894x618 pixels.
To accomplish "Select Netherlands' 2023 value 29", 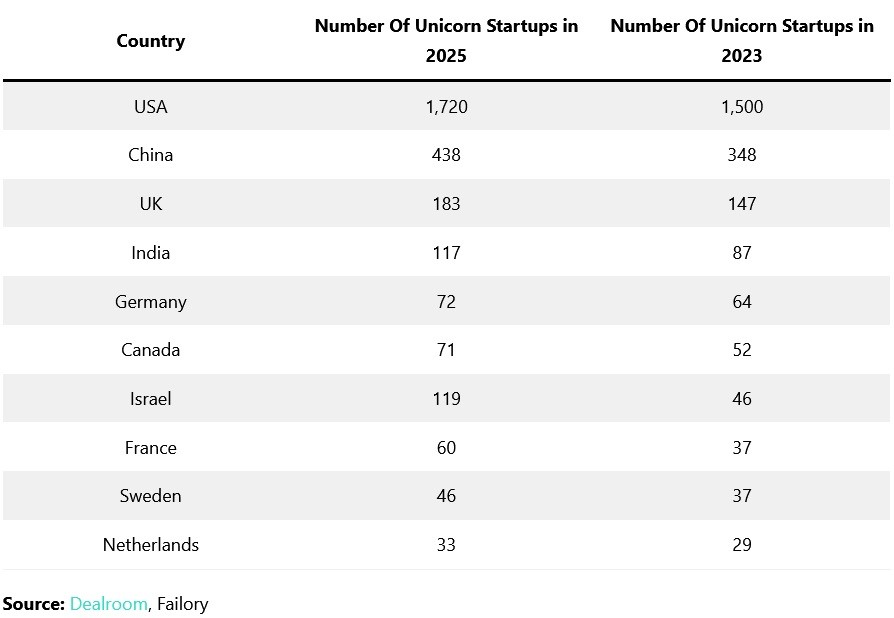I will coord(742,545).
